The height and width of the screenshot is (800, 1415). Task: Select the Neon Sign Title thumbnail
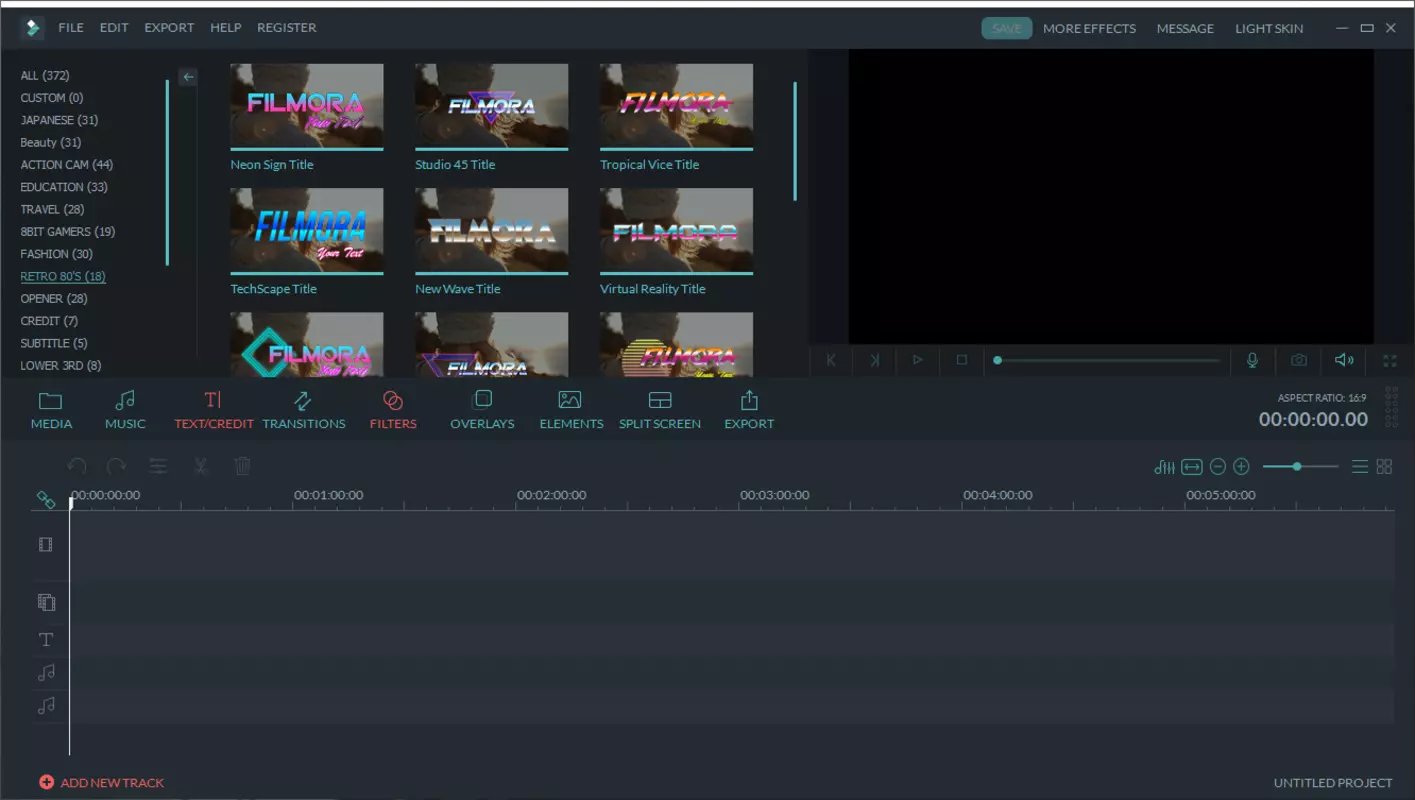tap(307, 107)
